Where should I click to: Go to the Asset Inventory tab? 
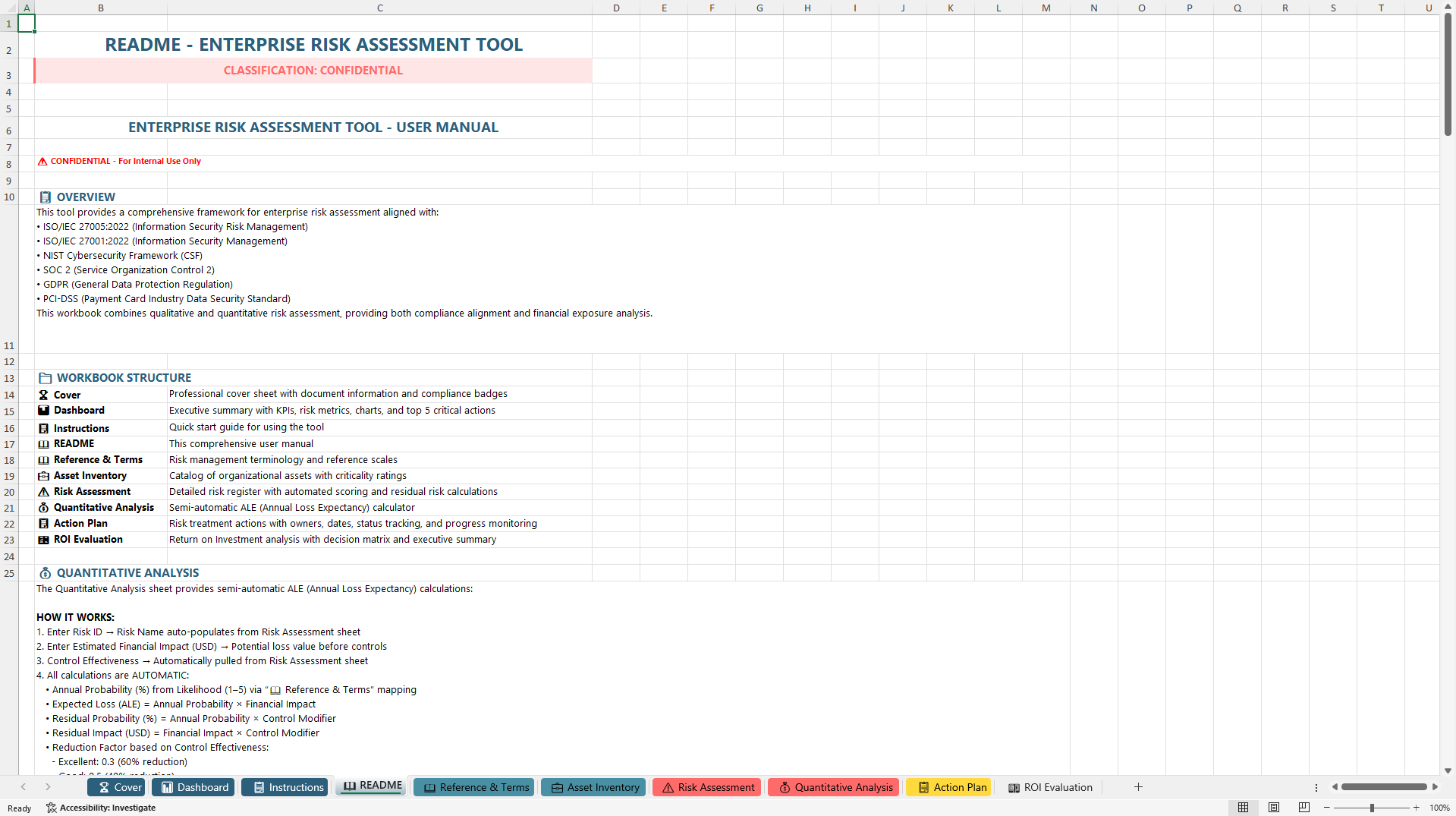[593, 787]
